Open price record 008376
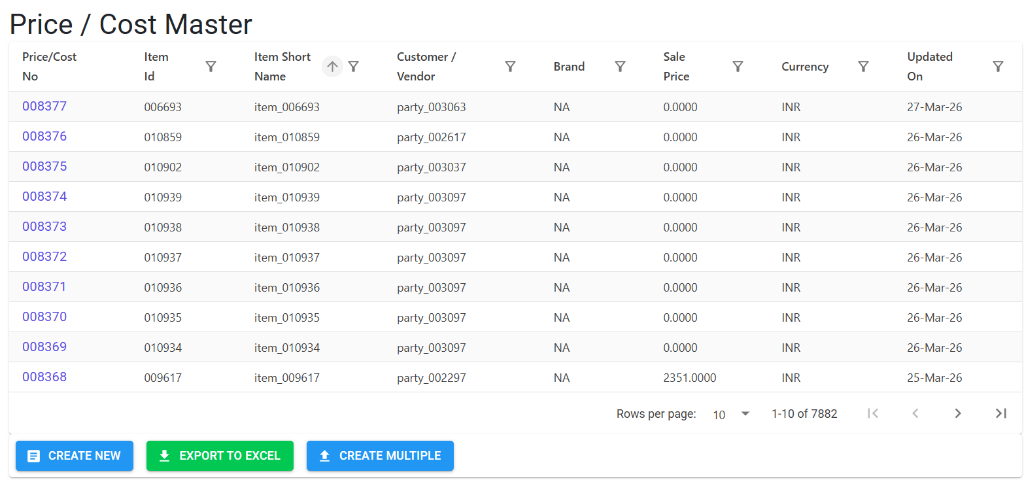 (44, 136)
